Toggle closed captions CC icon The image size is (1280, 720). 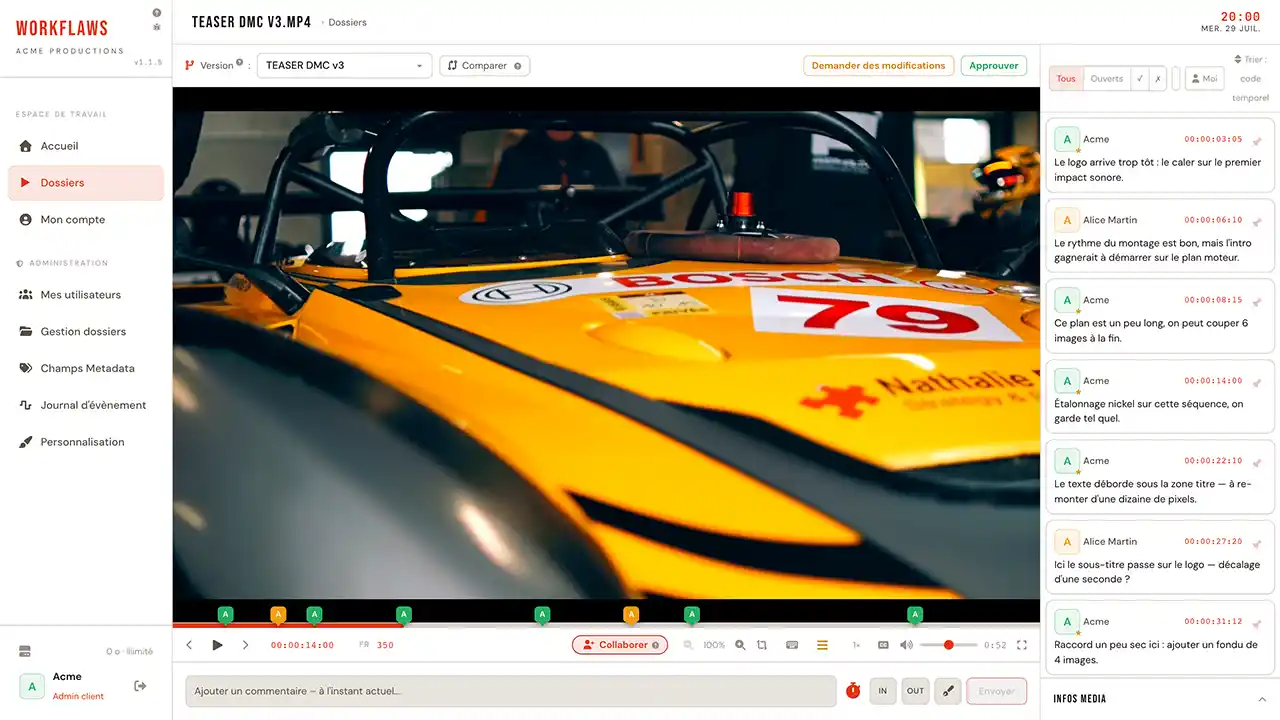point(883,645)
